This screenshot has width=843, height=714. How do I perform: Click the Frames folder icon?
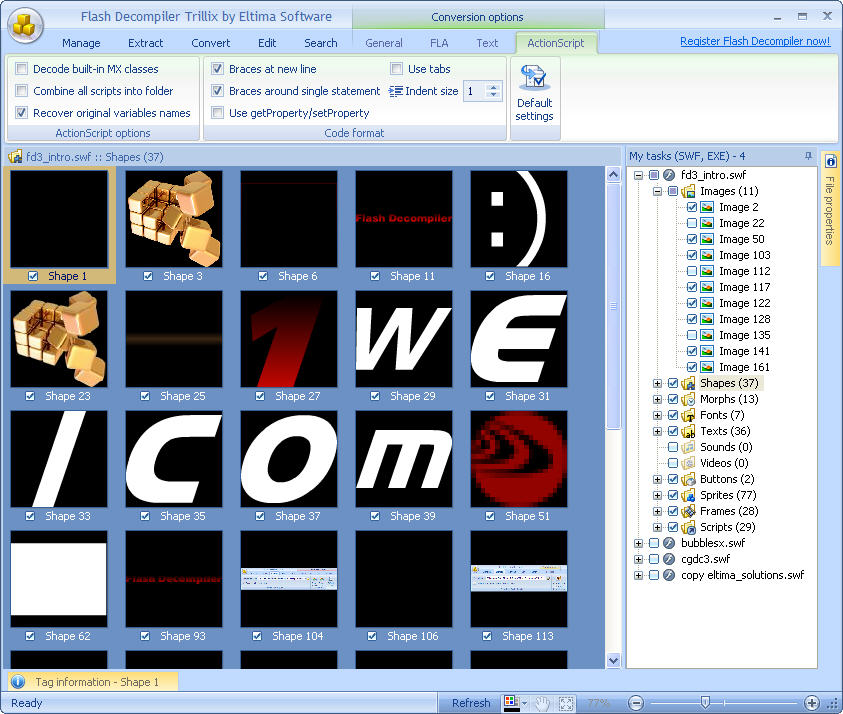pyautogui.click(x=688, y=511)
